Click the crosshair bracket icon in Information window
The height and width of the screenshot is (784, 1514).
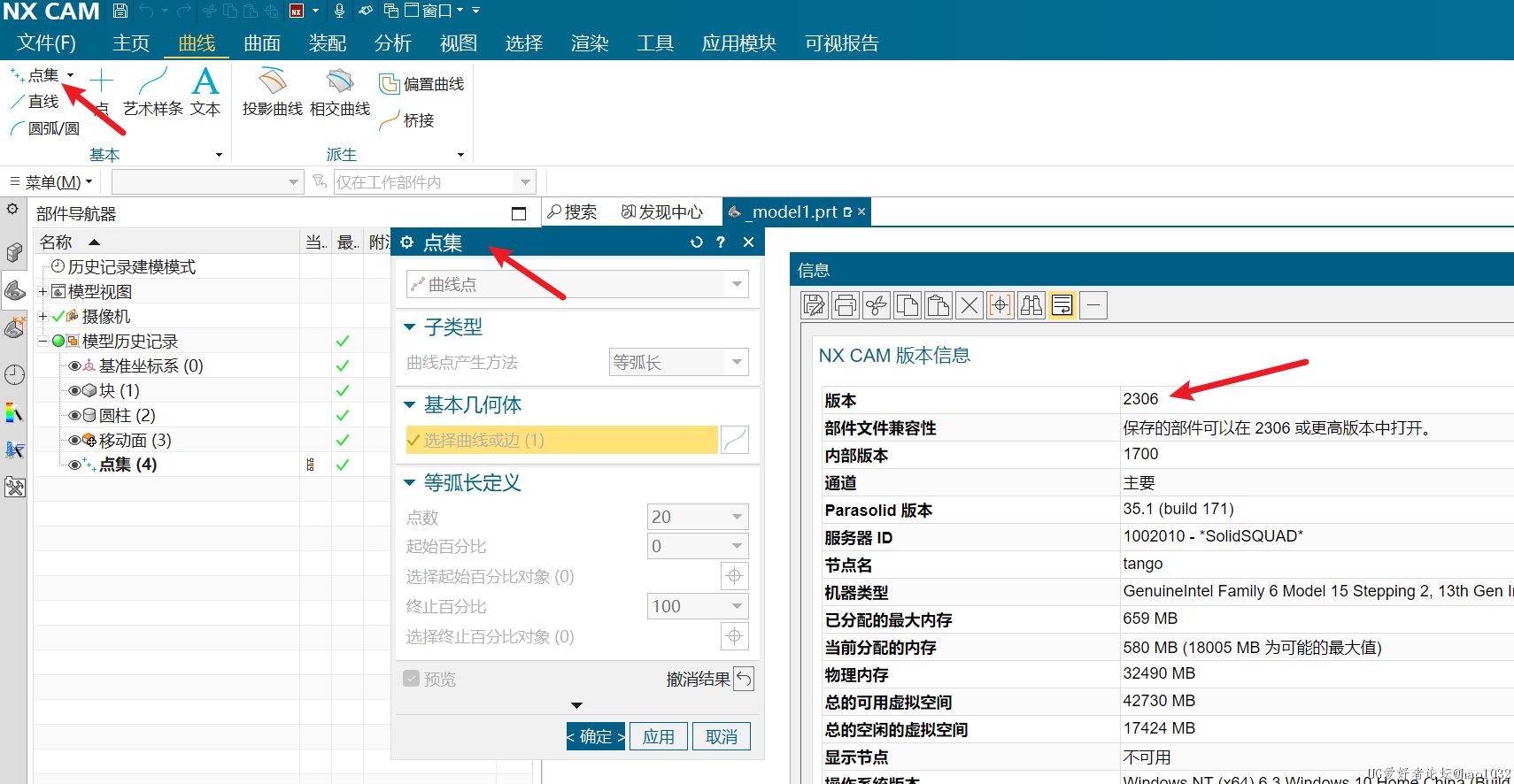click(1000, 305)
